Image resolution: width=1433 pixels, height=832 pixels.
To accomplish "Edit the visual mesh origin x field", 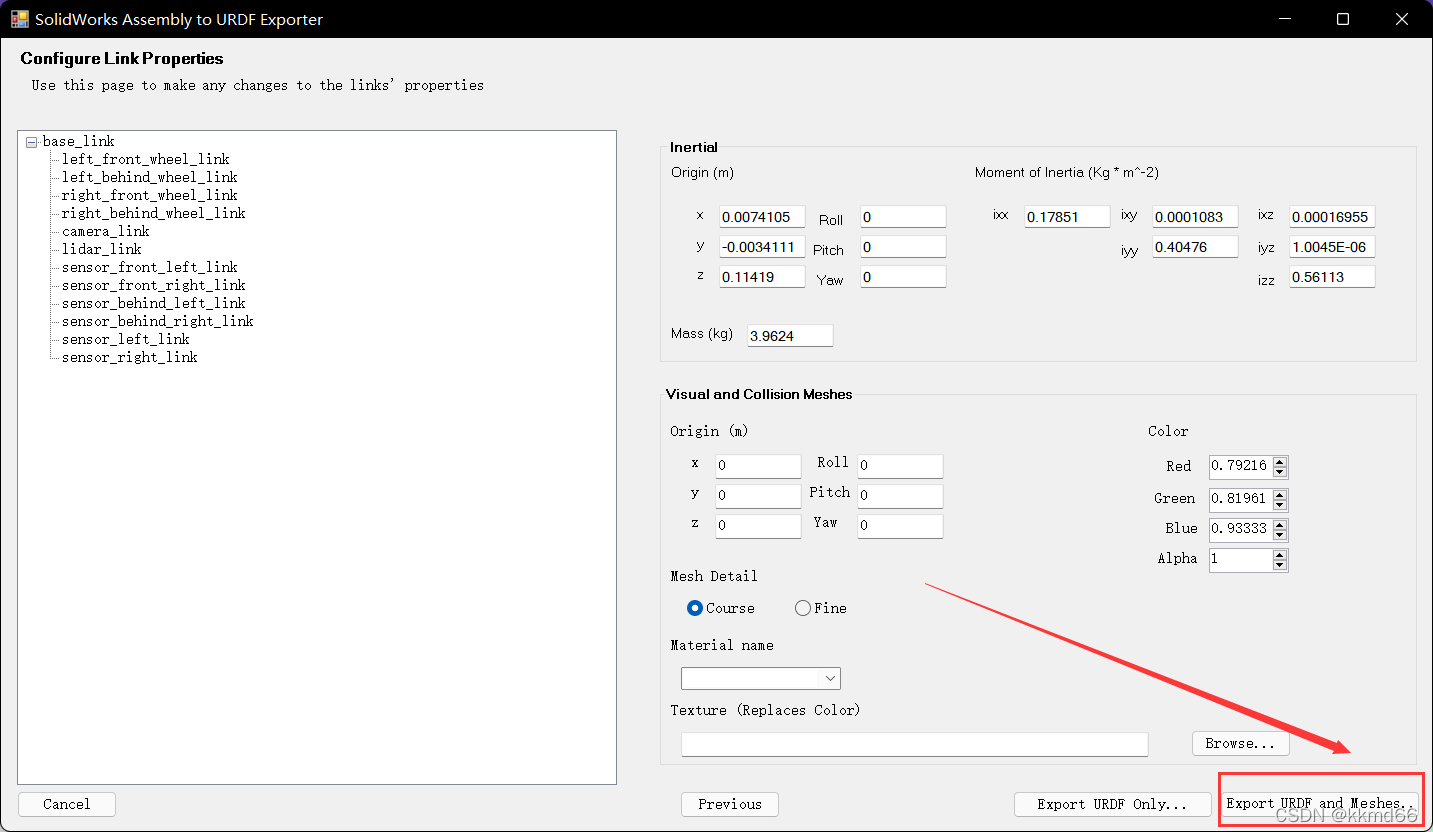I will coord(758,466).
